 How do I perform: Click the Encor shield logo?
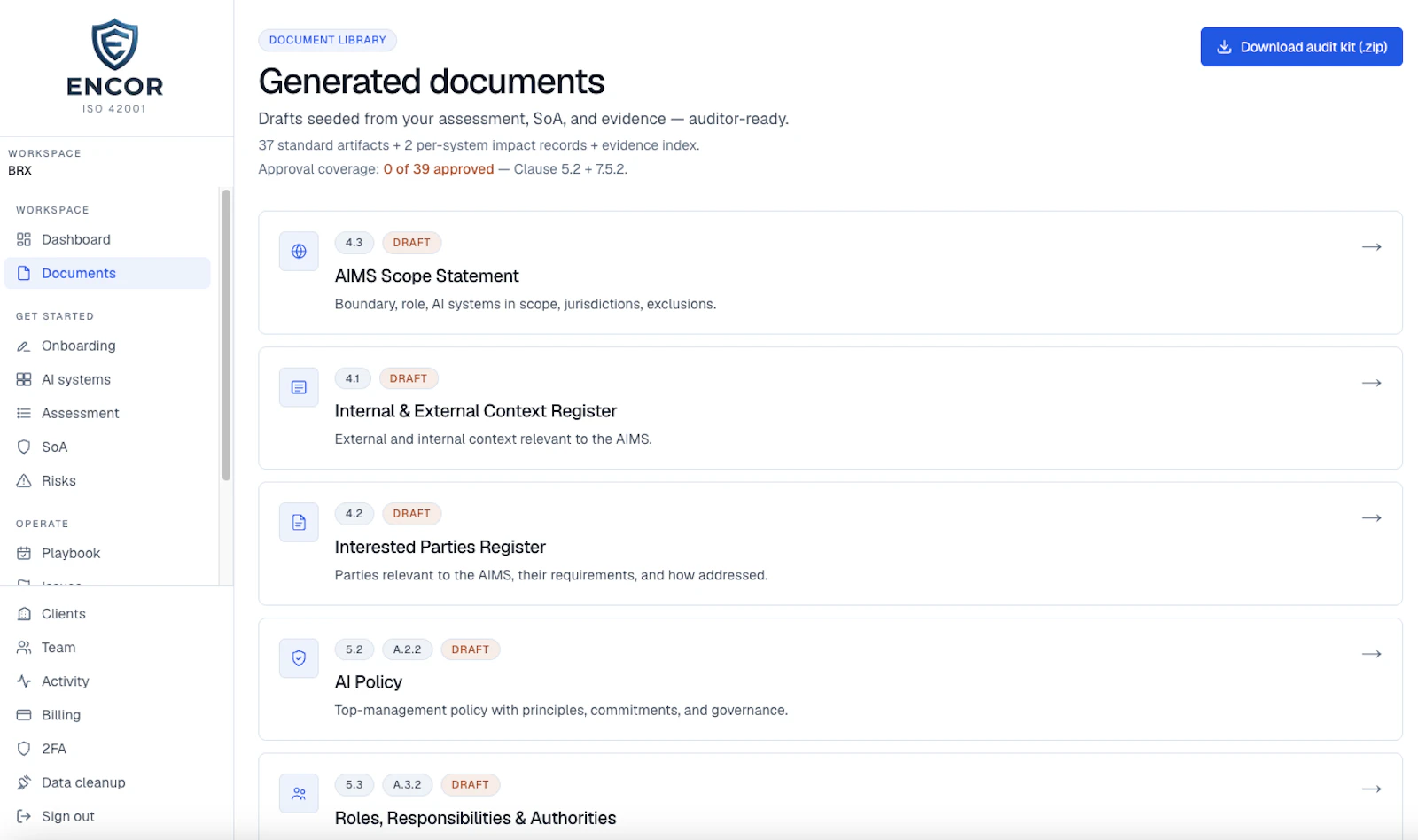point(115,44)
